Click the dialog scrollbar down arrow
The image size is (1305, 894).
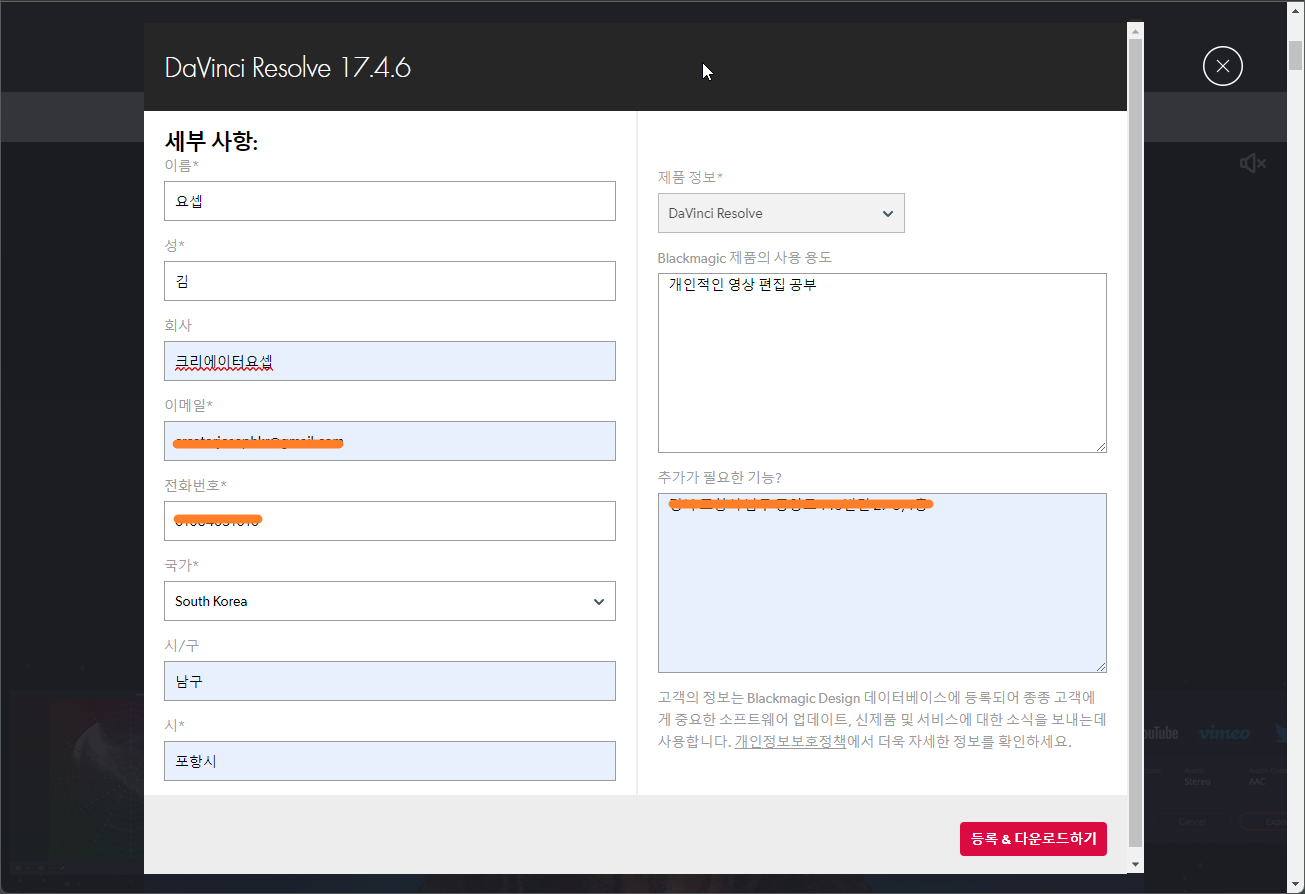pyautogui.click(x=1135, y=864)
